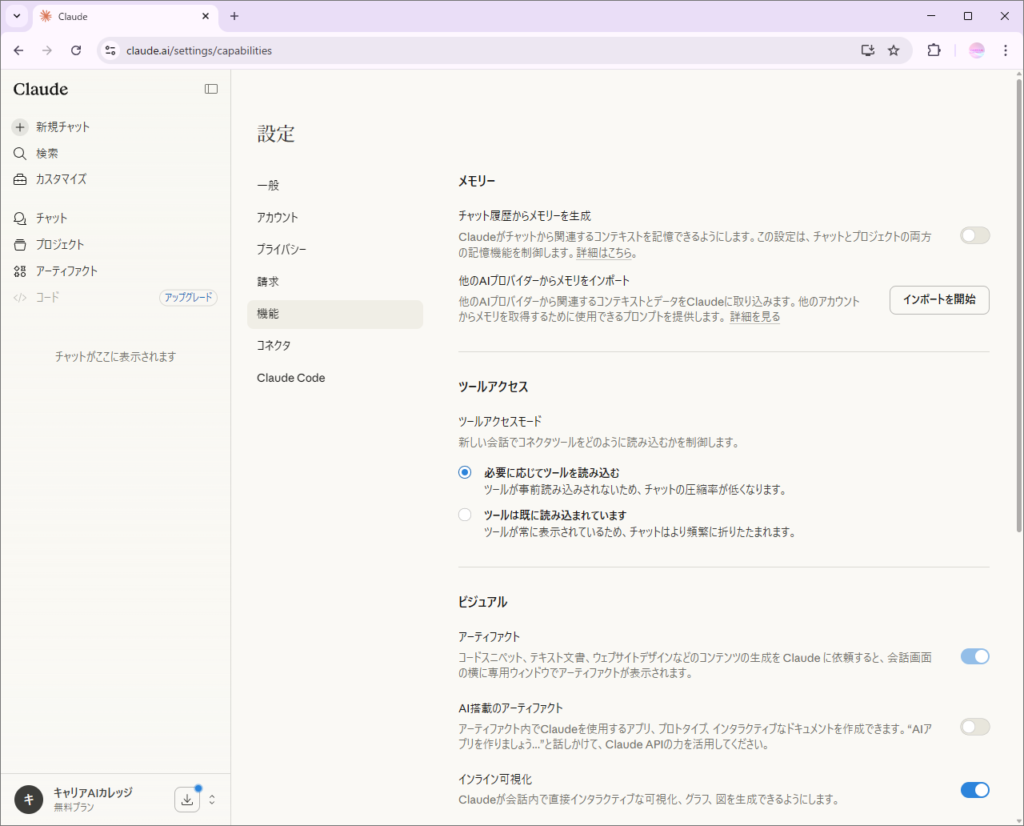Open コネクタ settings section
1024x826 pixels.
pyautogui.click(x=274, y=345)
